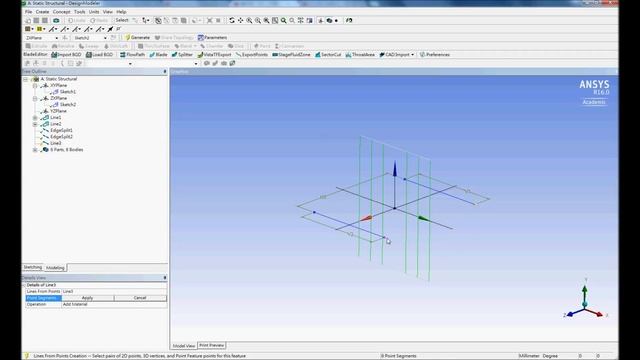
Task: Click the green Y axis of triad
Action: [x=585, y=294]
